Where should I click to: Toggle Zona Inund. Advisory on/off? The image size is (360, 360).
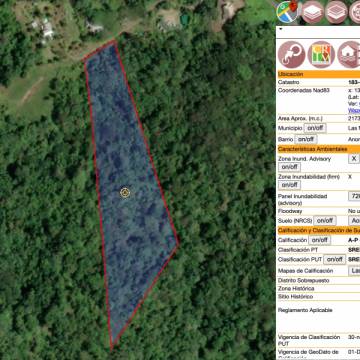[290, 167]
